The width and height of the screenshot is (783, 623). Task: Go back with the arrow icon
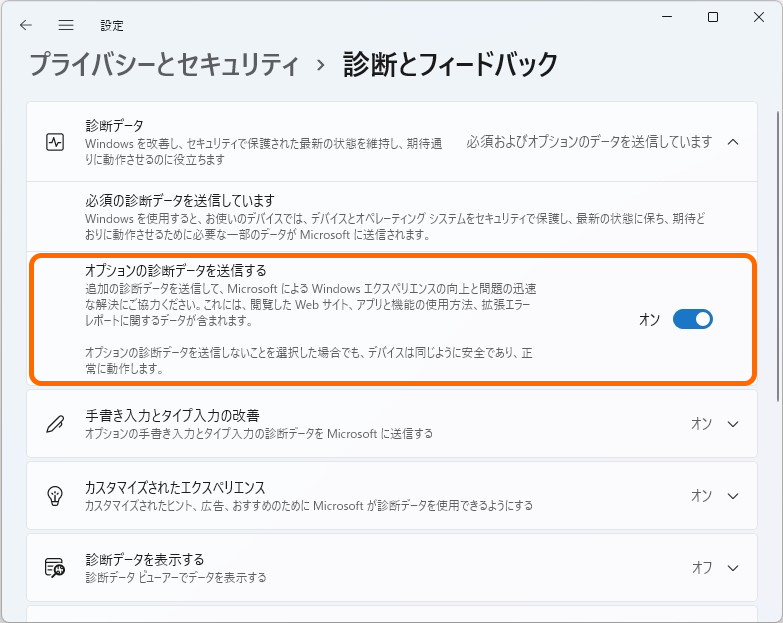click(x=25, y=25)
